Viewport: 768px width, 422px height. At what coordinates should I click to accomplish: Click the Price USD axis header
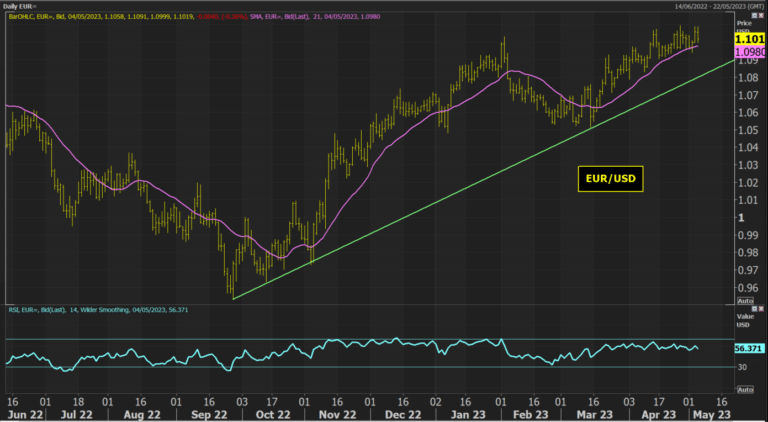pos(744,27)
